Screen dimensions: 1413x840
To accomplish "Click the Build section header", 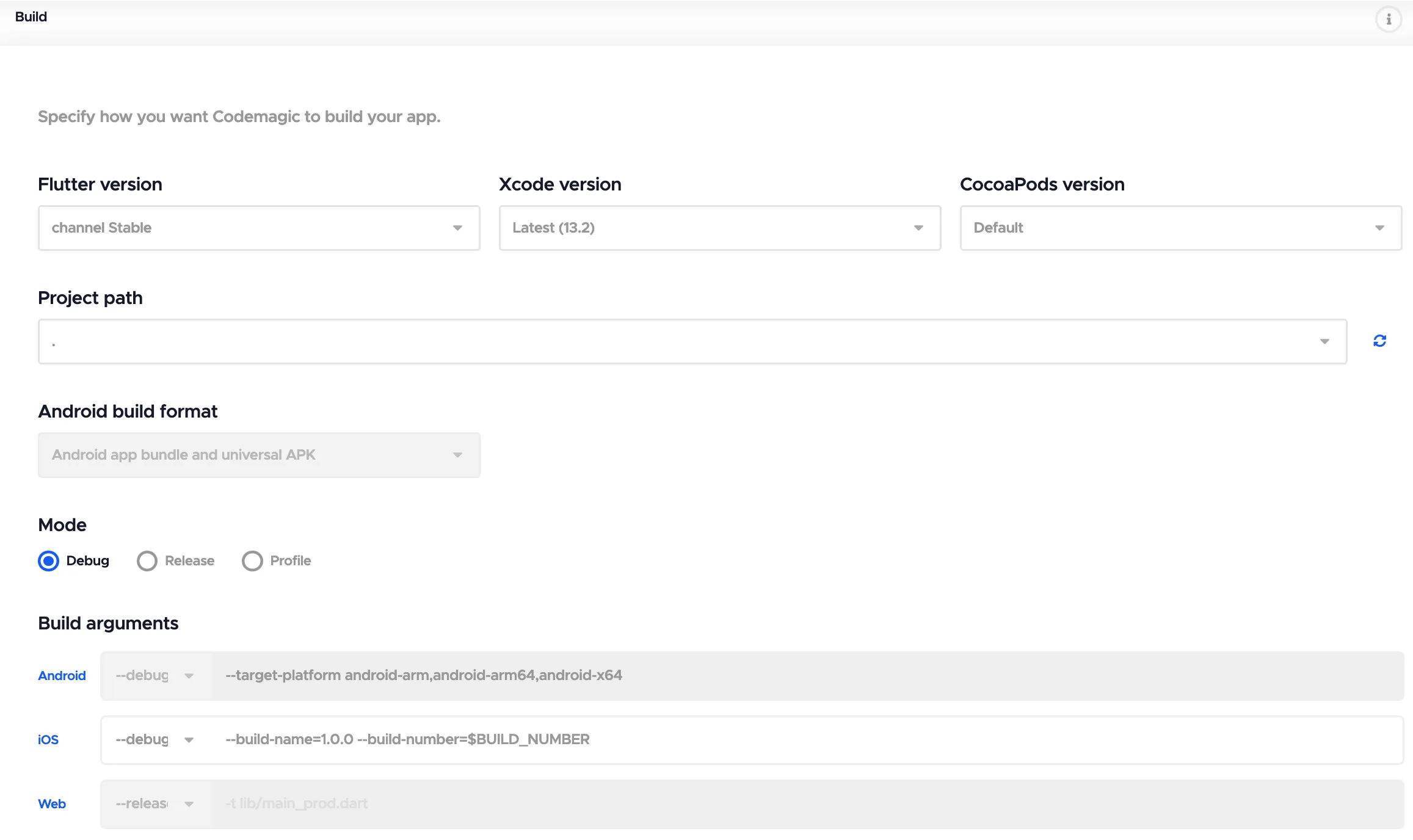I will pyautogui.click(x=31, y=17).
